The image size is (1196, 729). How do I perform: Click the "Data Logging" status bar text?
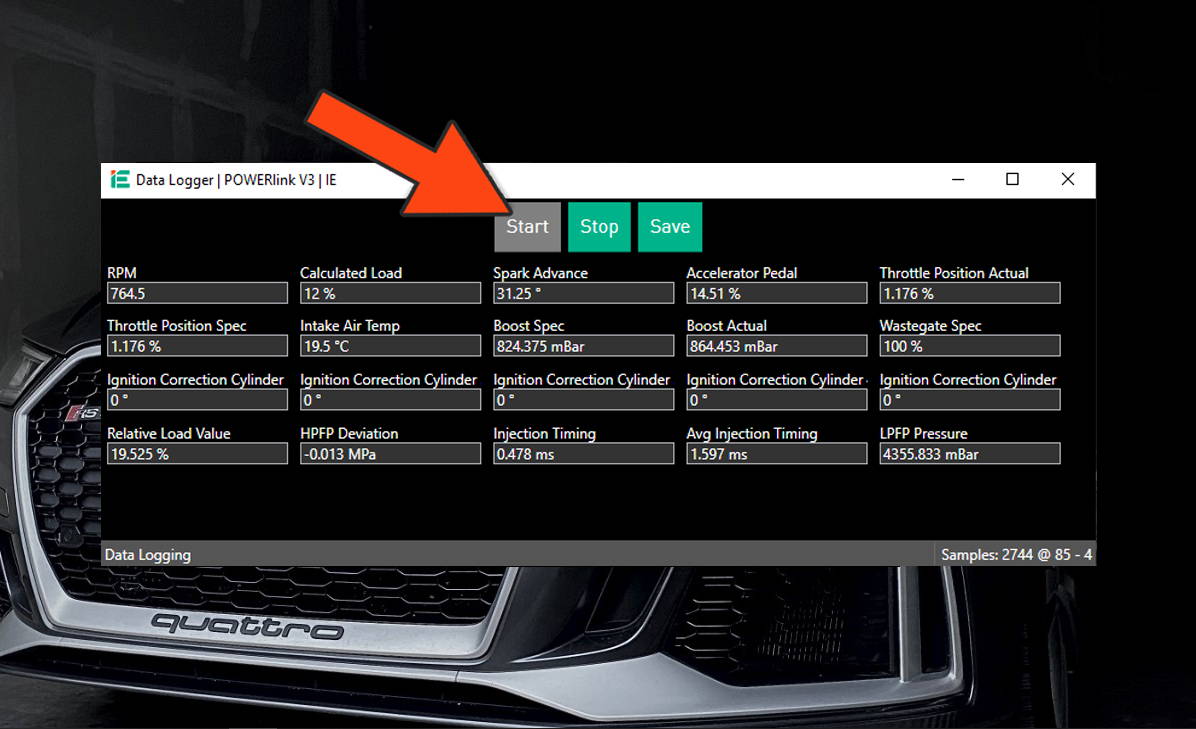(x=148, y=555)
